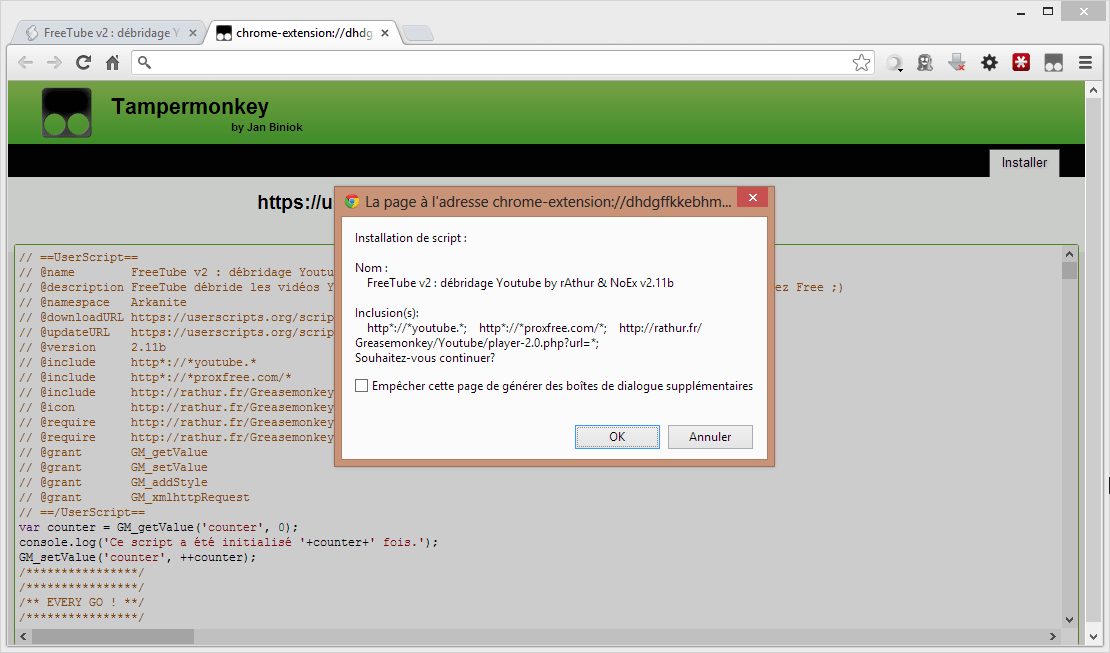Click '@grant GM_getValue' line
This screenshot has width=1110, height=653.
point(113,453)
